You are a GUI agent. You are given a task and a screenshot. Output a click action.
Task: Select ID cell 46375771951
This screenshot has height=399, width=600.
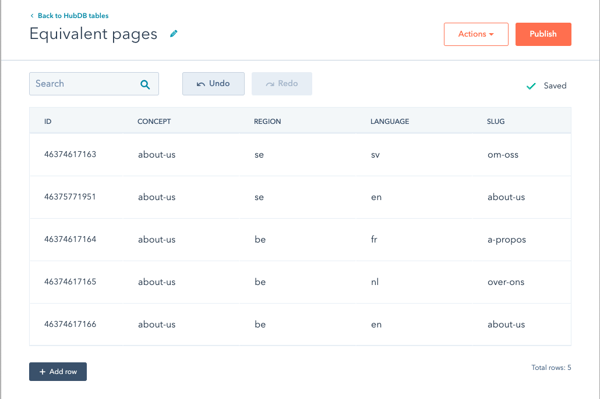[70, 197]
